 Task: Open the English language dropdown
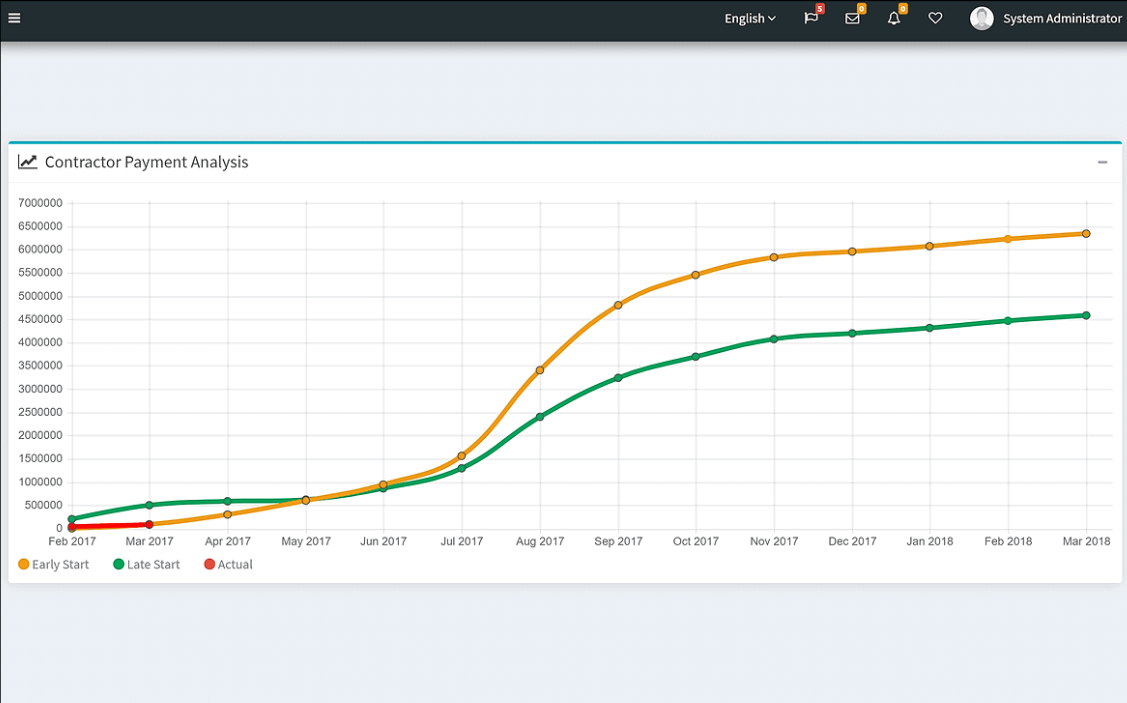(x=749, y=18)
